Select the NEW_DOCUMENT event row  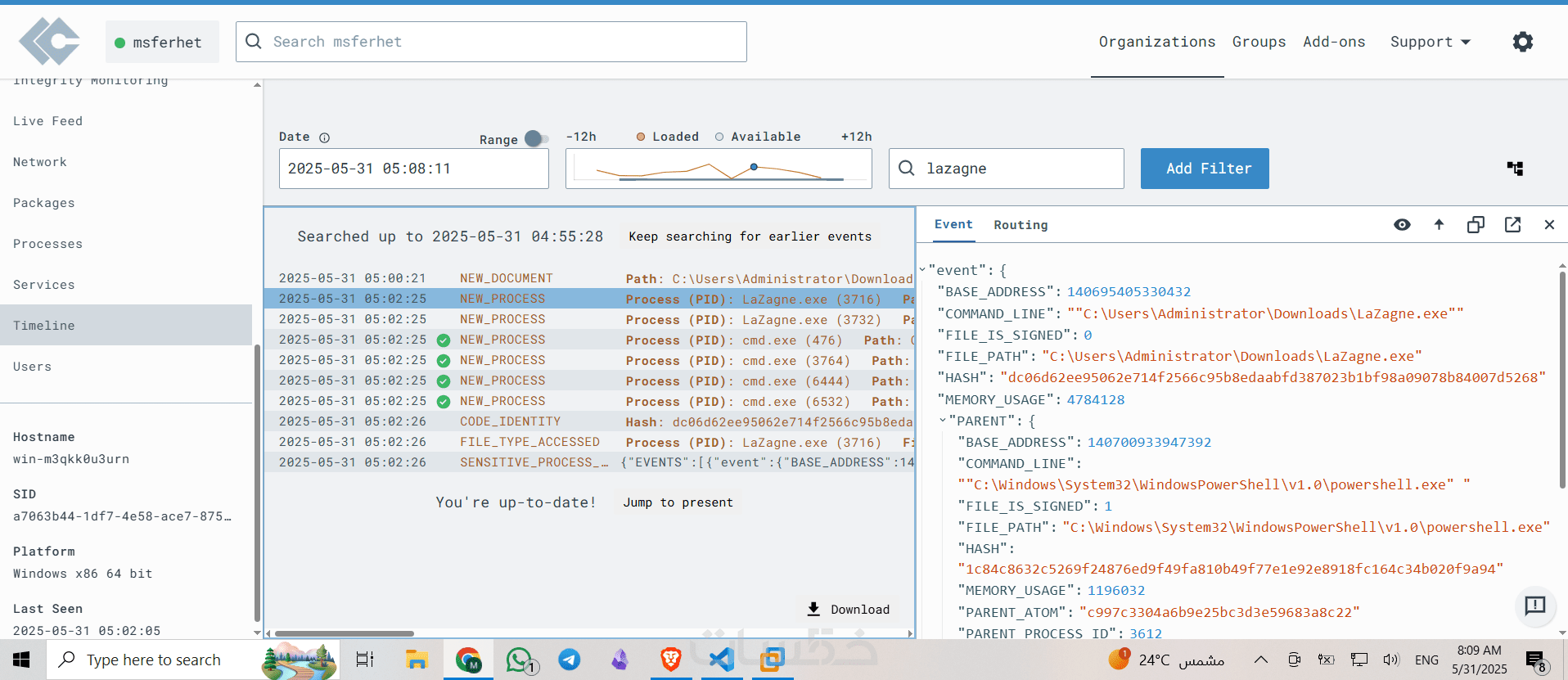[x=589, y=278]
